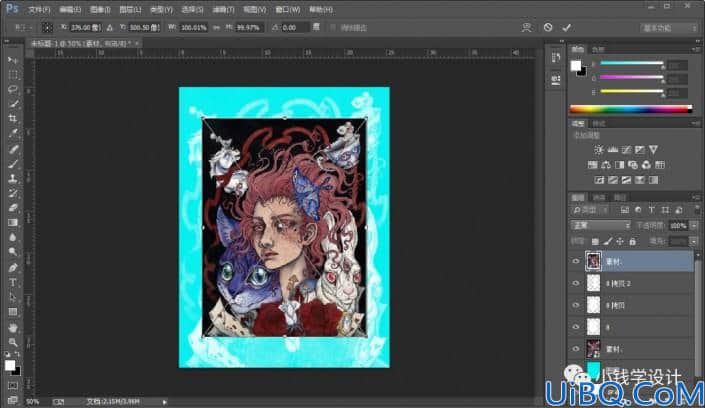
Task: Cancel the transform with the circle-slash icon
Action: coord(548,27)
